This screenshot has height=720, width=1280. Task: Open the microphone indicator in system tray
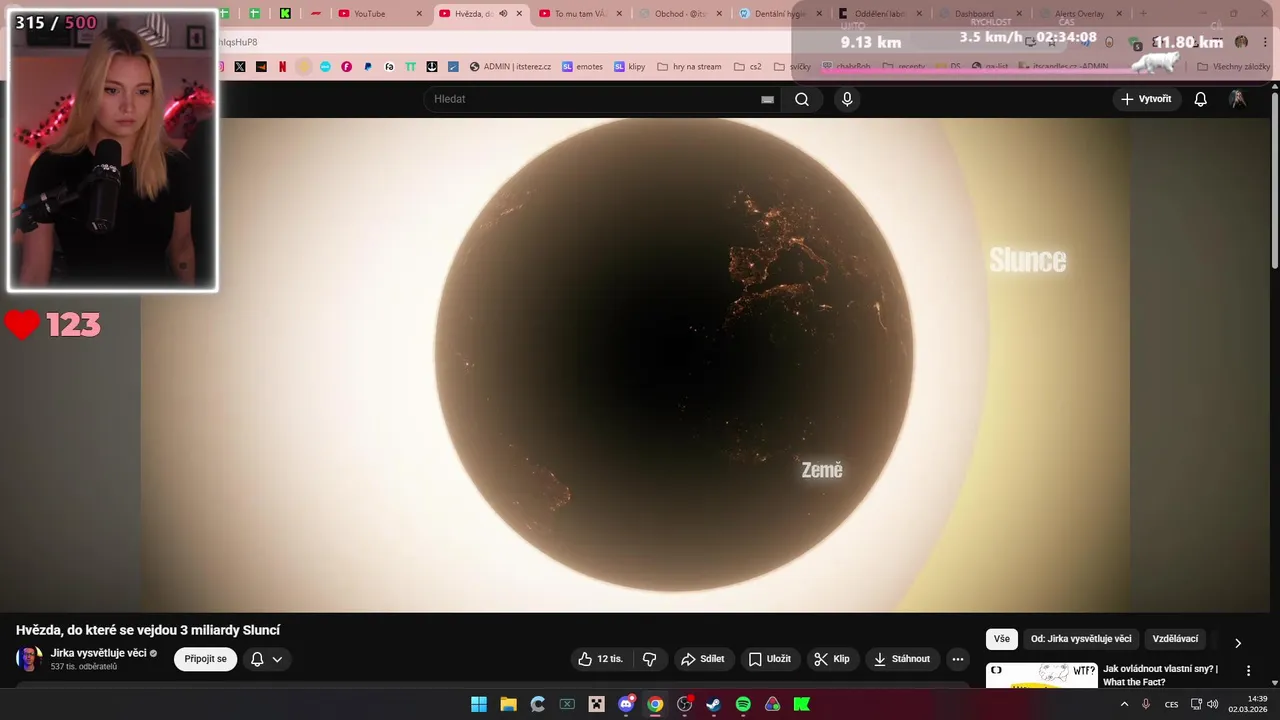1145,704
